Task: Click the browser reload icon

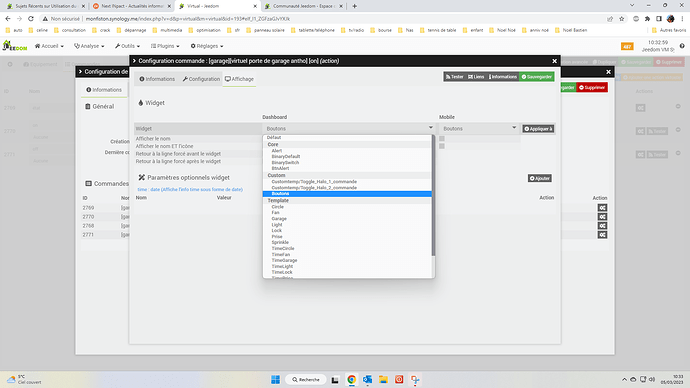Action: point(31,19)
